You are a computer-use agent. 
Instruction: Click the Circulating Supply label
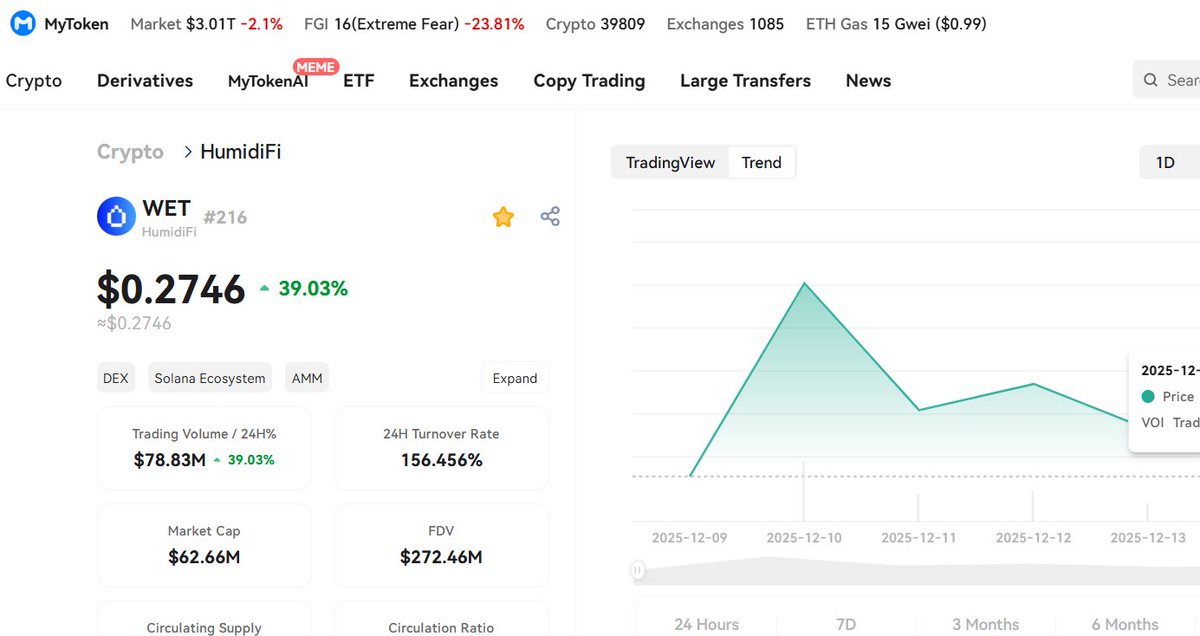pos(204,628)
